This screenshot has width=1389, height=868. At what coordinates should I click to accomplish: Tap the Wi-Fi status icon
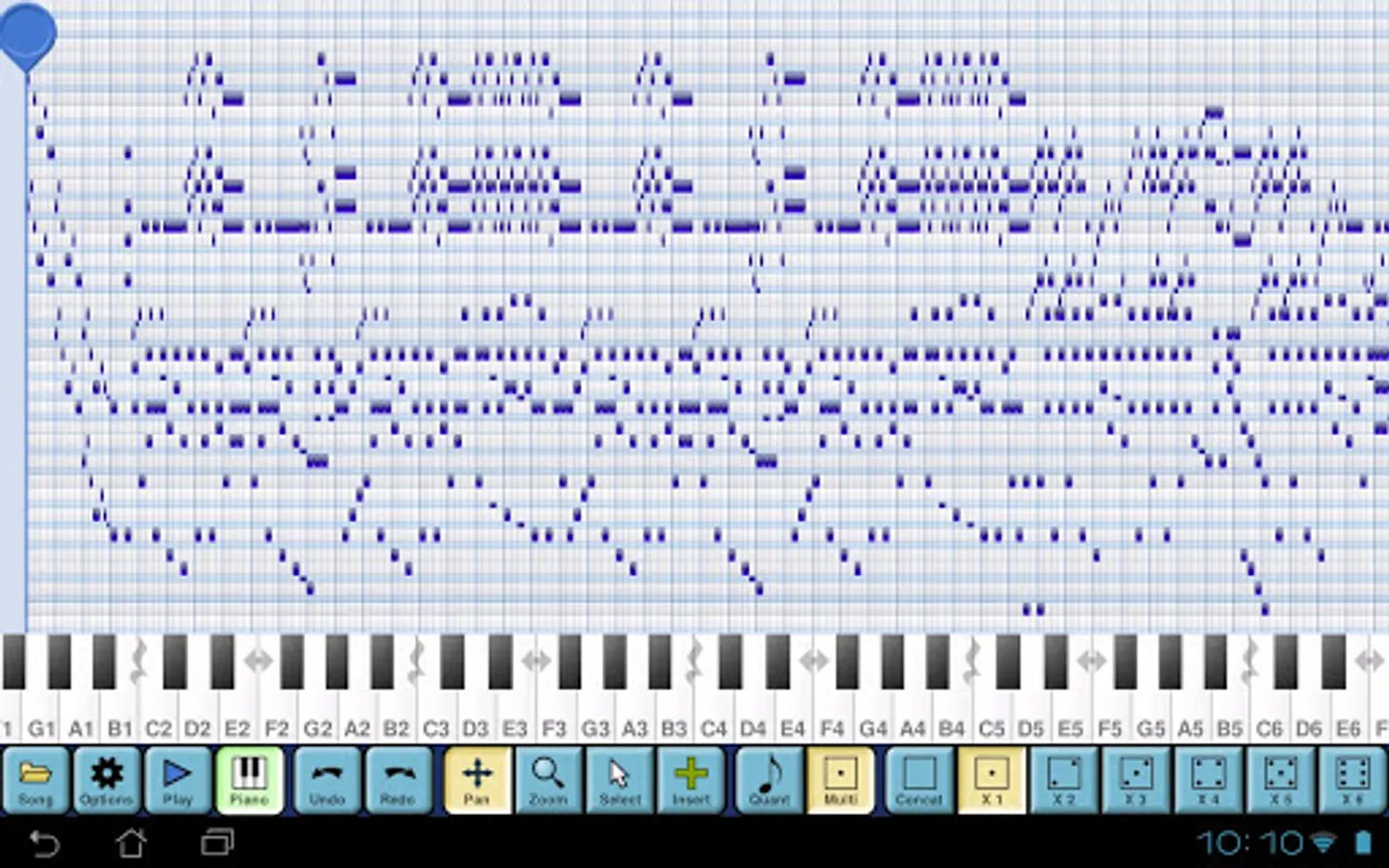coord(1323,844)
